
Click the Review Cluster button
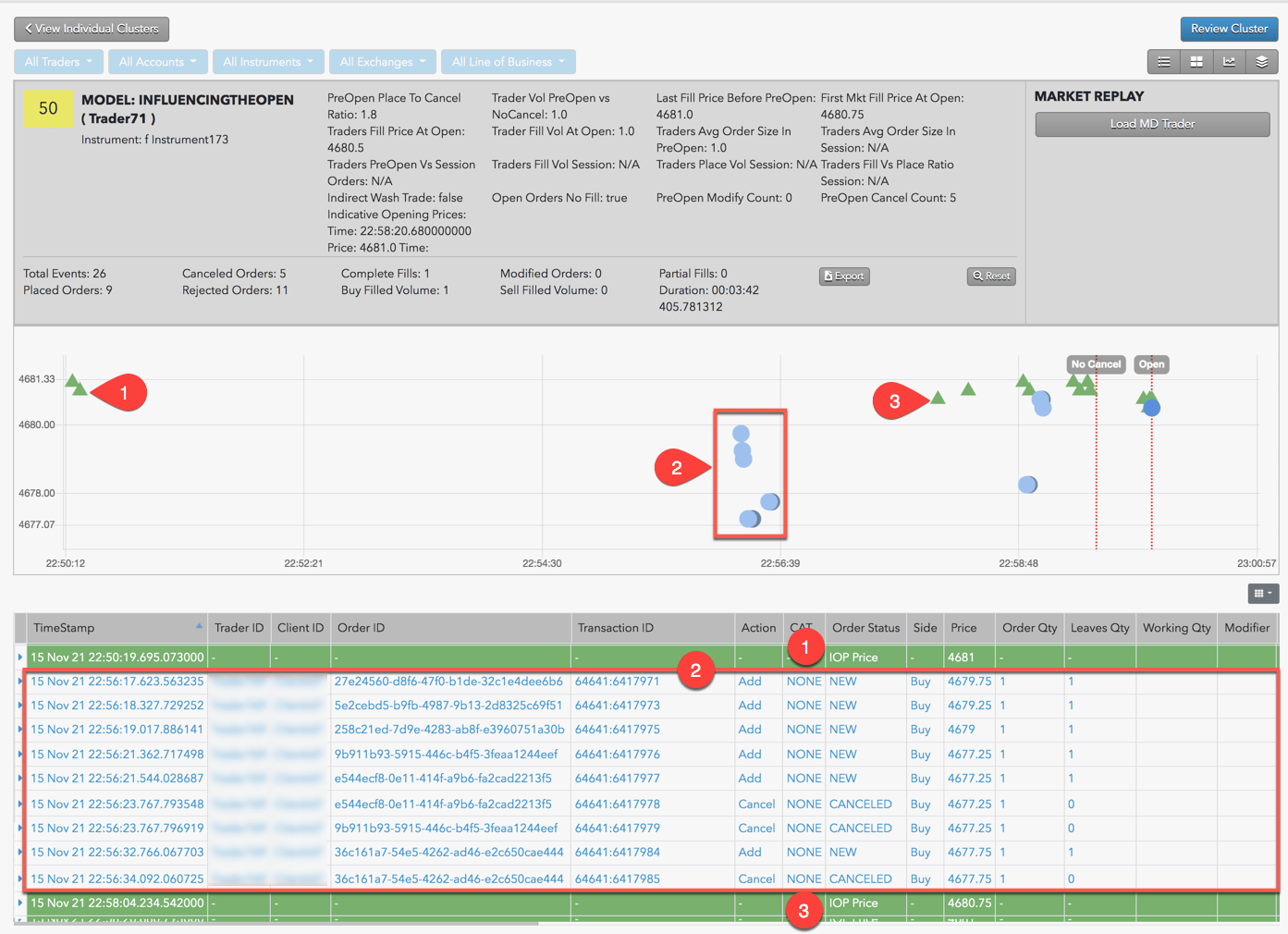[1229, 29]
